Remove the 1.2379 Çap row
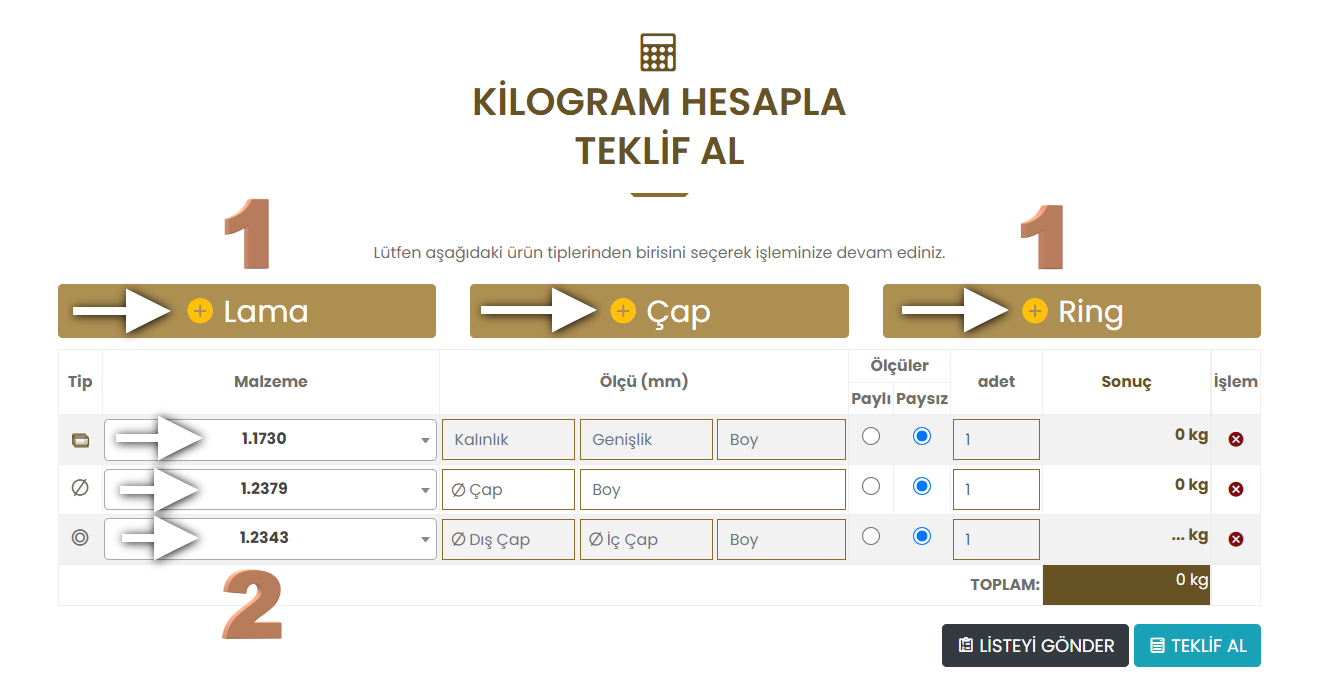 [x=1236, y=489]
